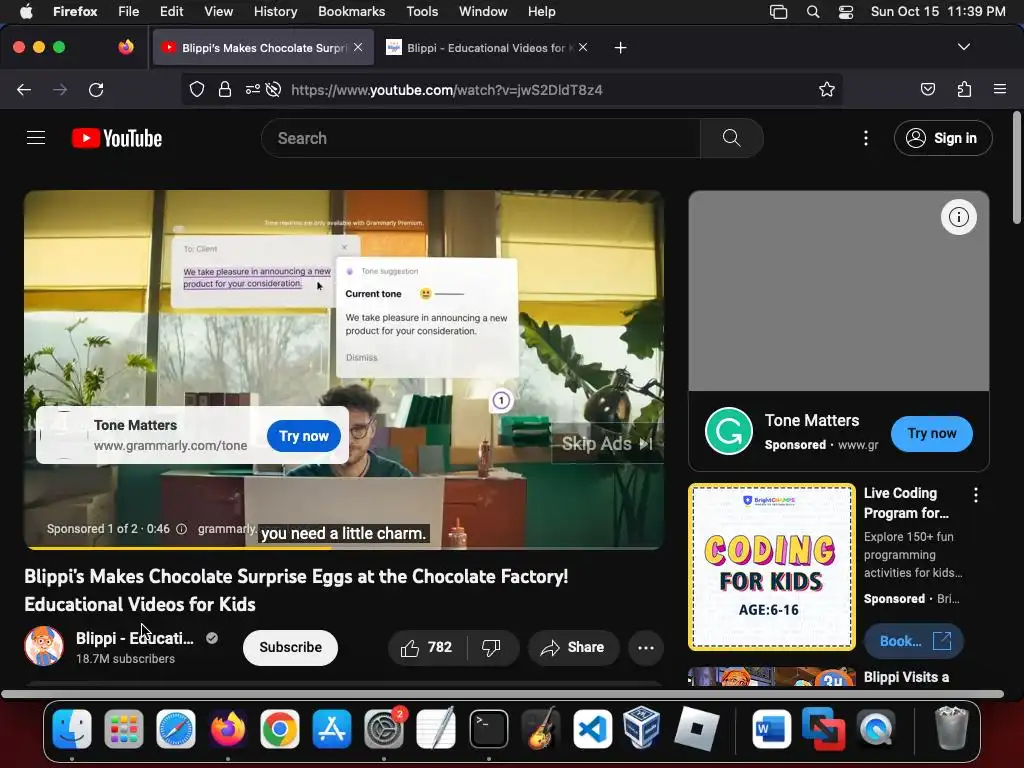The height and width of the screenshot is (768, 1024).
Task: Bookmark this page with the star
Action: [x=827, y=89]
